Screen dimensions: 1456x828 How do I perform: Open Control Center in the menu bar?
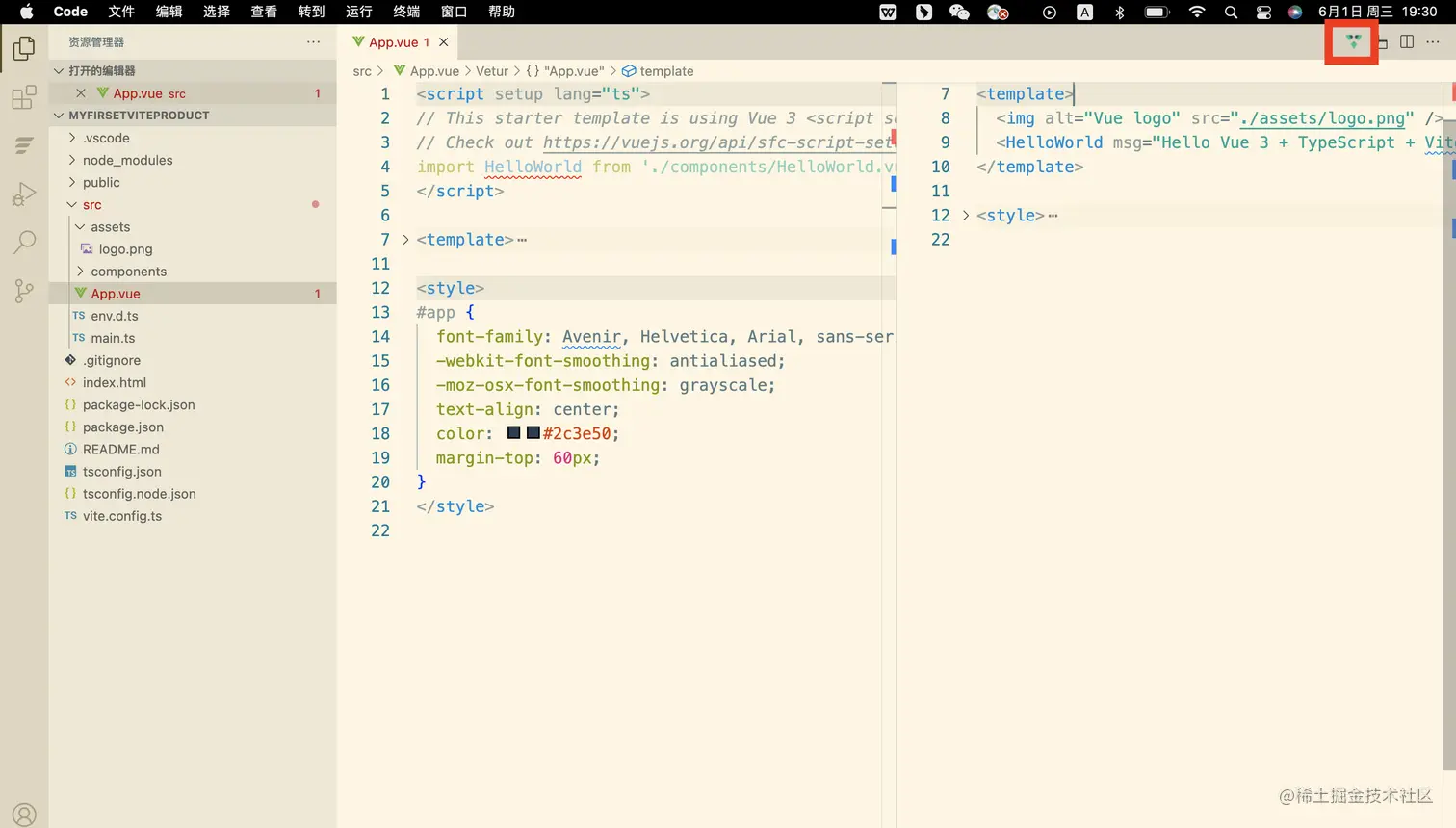[1263, 12]
